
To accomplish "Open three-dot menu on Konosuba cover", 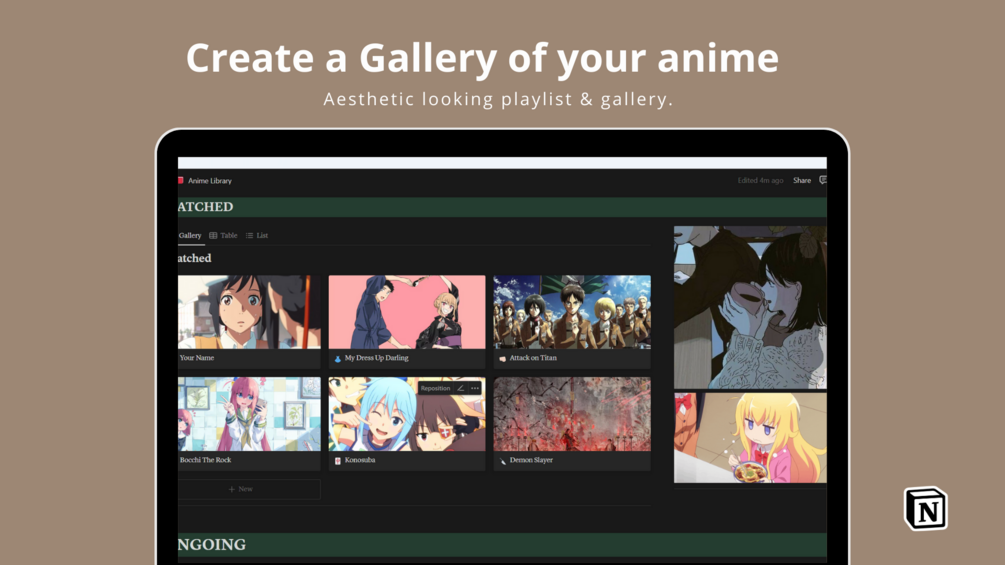I will click(475, 388).
